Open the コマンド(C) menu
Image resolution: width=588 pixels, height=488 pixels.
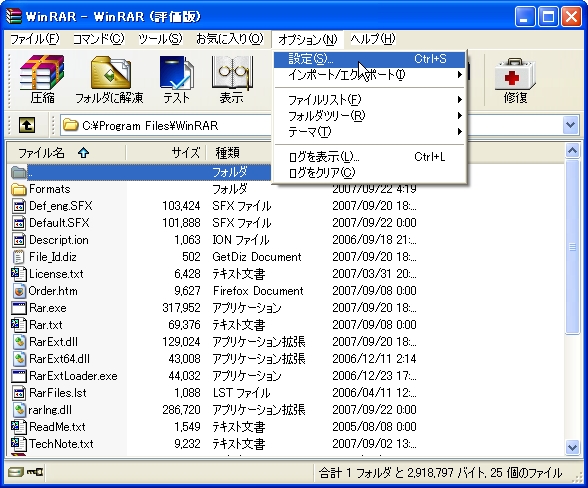(98, 39)
